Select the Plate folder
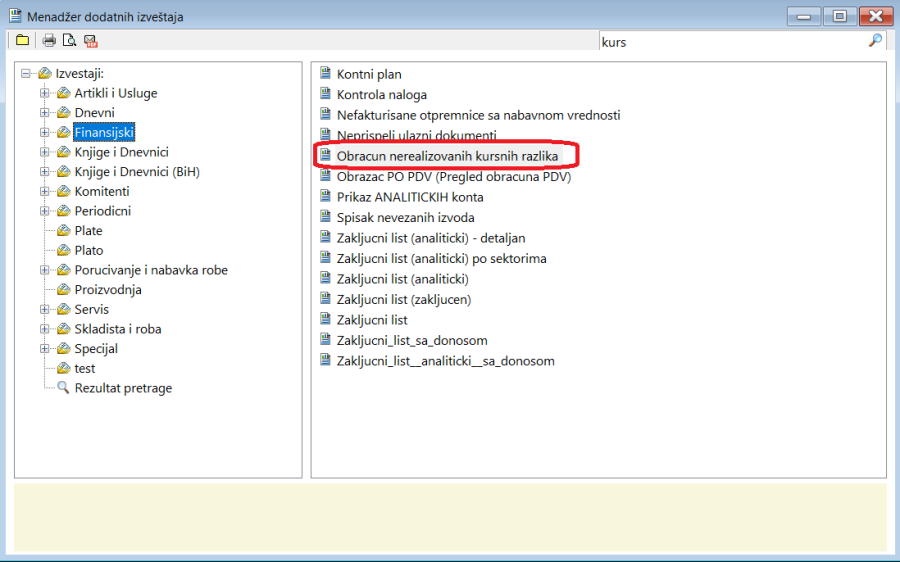 [x=88, y=231]
